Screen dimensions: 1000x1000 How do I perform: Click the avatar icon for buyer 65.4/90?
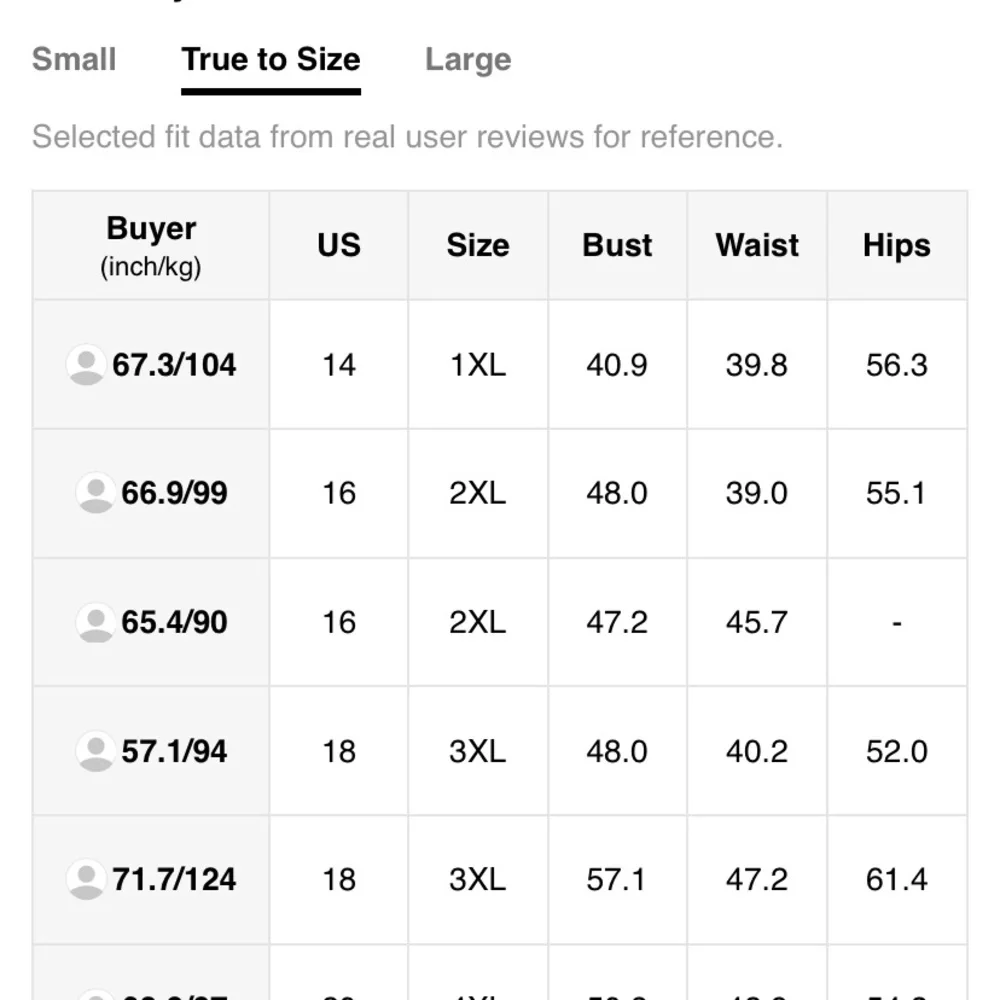pos(96,622)
